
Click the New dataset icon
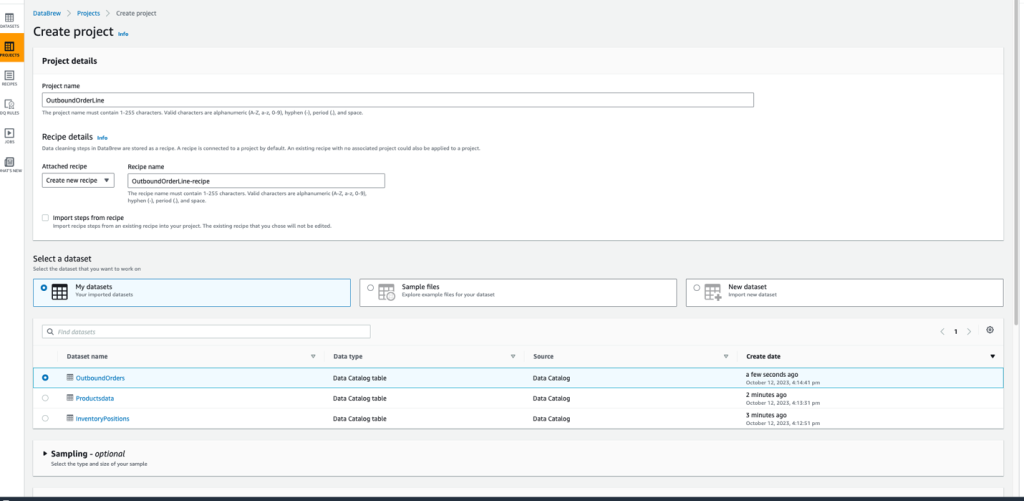pyautogui.click(x=712, y=292)
